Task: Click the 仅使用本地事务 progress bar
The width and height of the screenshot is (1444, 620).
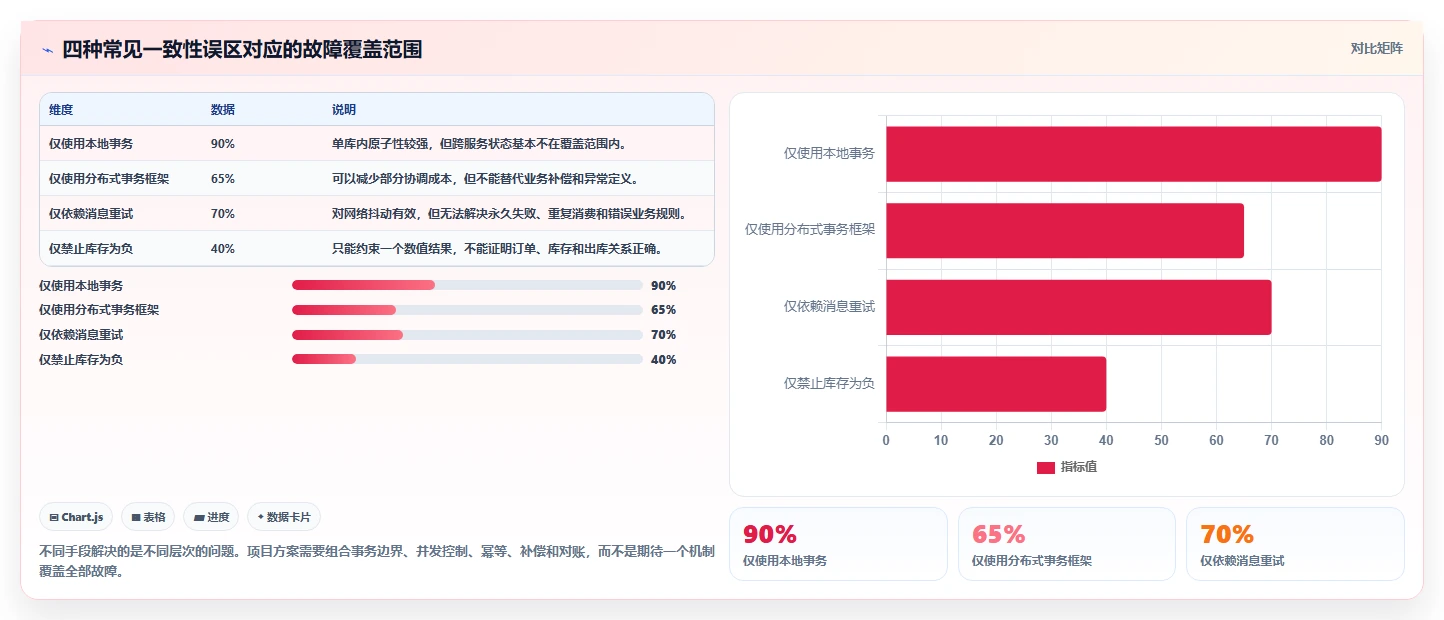Action: pos(467,285)
